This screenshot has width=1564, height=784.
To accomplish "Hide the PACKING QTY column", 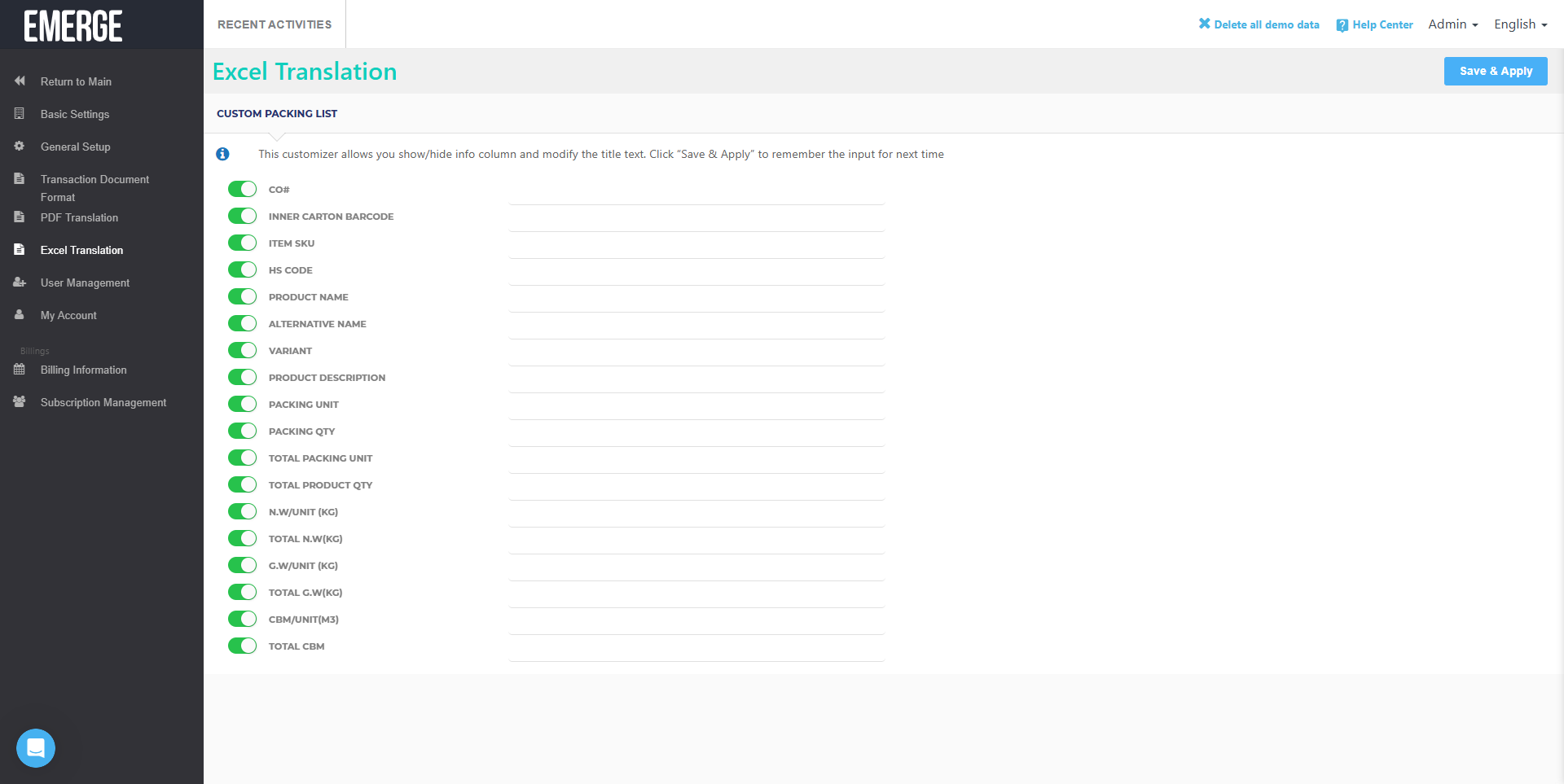I will [x=242, y=431].
